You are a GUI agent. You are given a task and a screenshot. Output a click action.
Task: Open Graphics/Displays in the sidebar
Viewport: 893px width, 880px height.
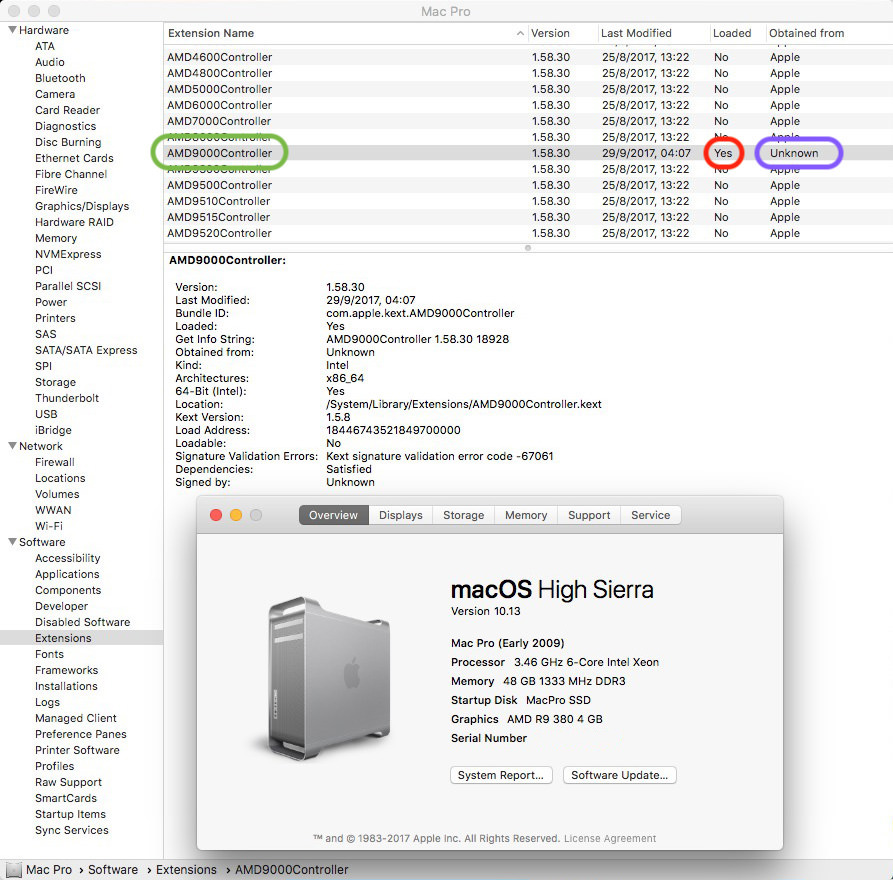[82, 206]
